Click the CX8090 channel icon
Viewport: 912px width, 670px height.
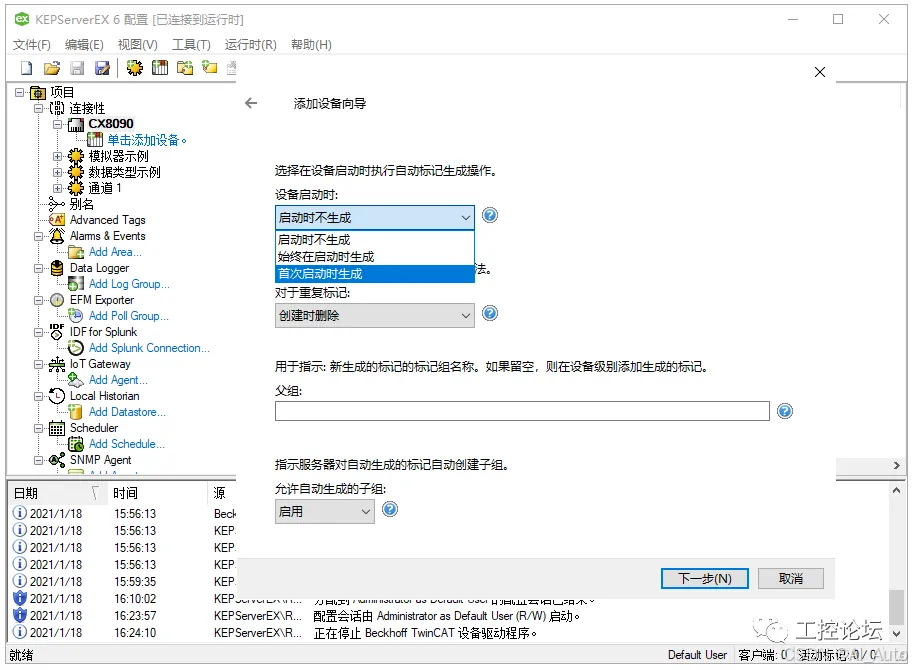tap(76, 124)
